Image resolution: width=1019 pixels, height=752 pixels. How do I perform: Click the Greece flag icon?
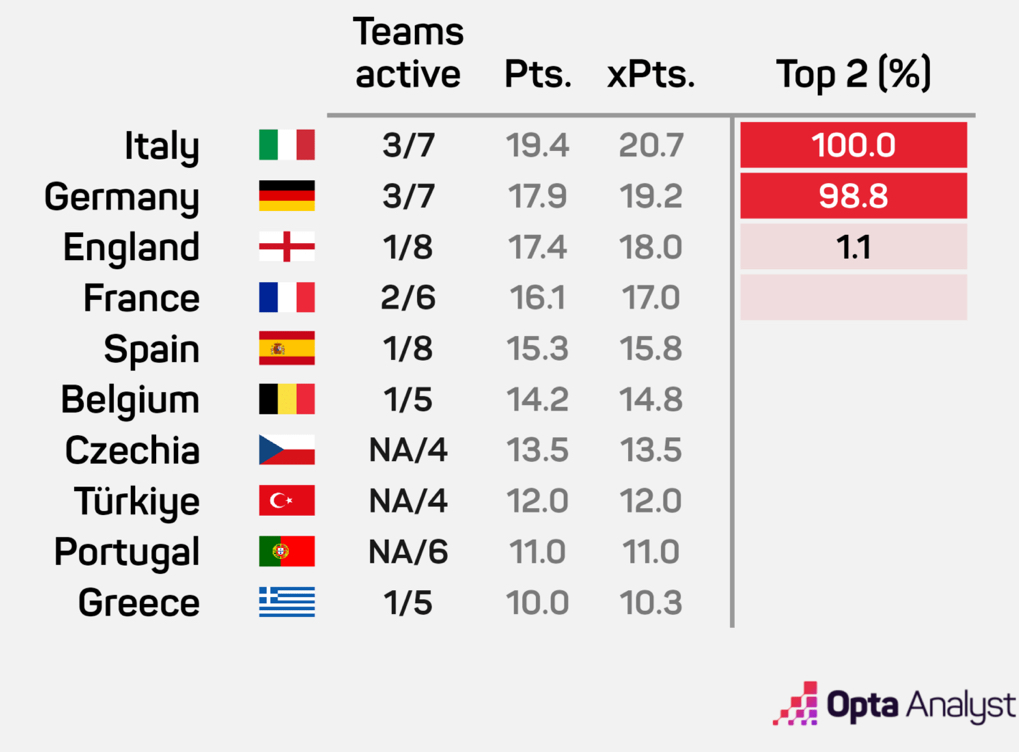tap(286, 603)
